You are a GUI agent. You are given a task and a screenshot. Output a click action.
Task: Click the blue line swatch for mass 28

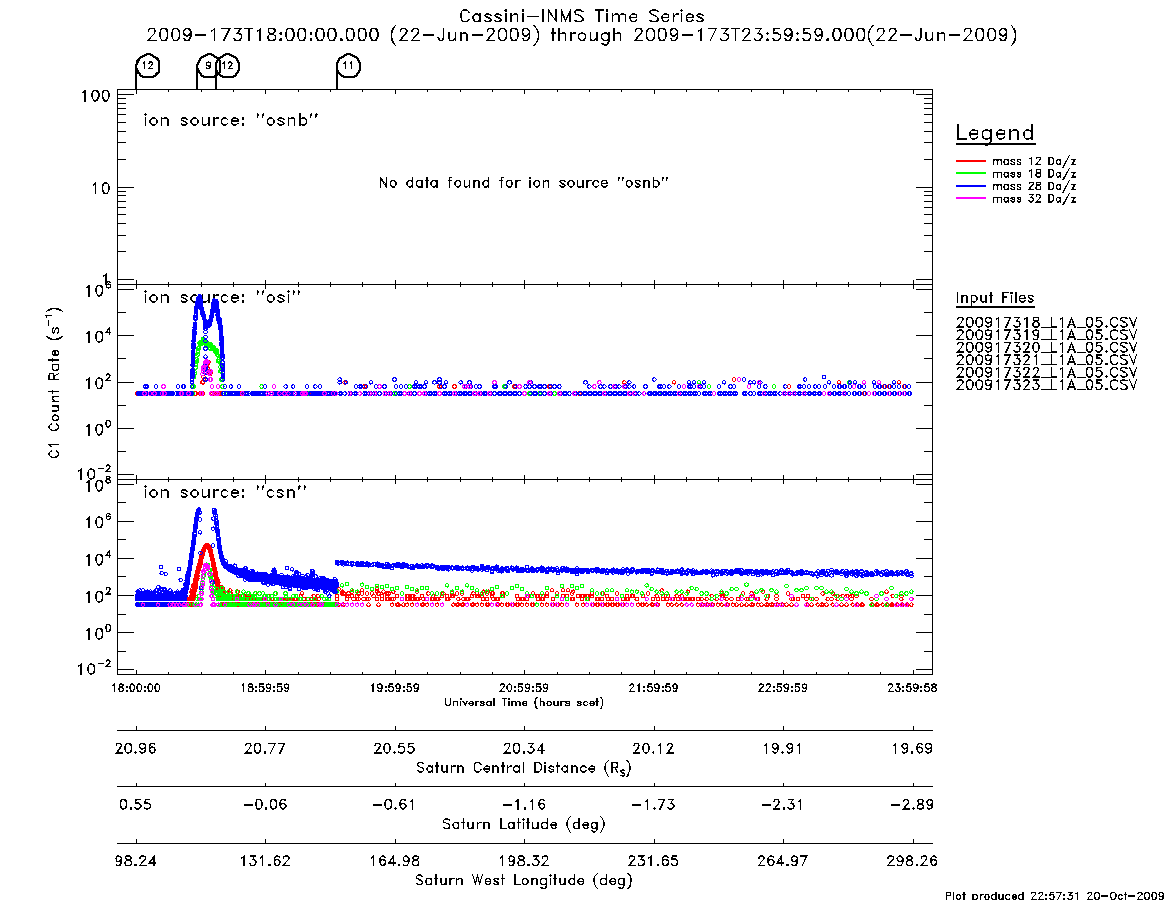pos(970,187)
